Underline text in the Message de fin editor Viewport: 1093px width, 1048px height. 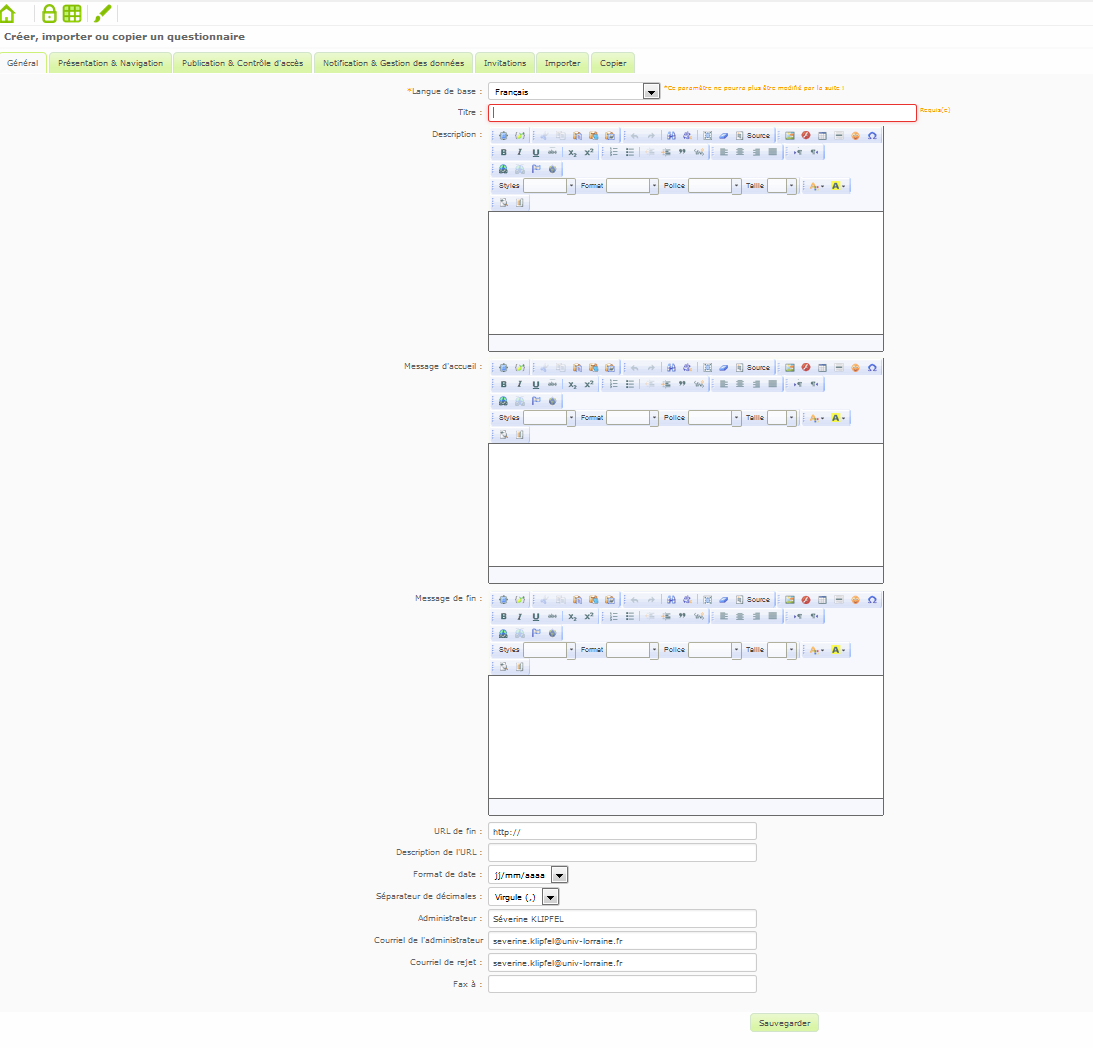click(536, 616)
